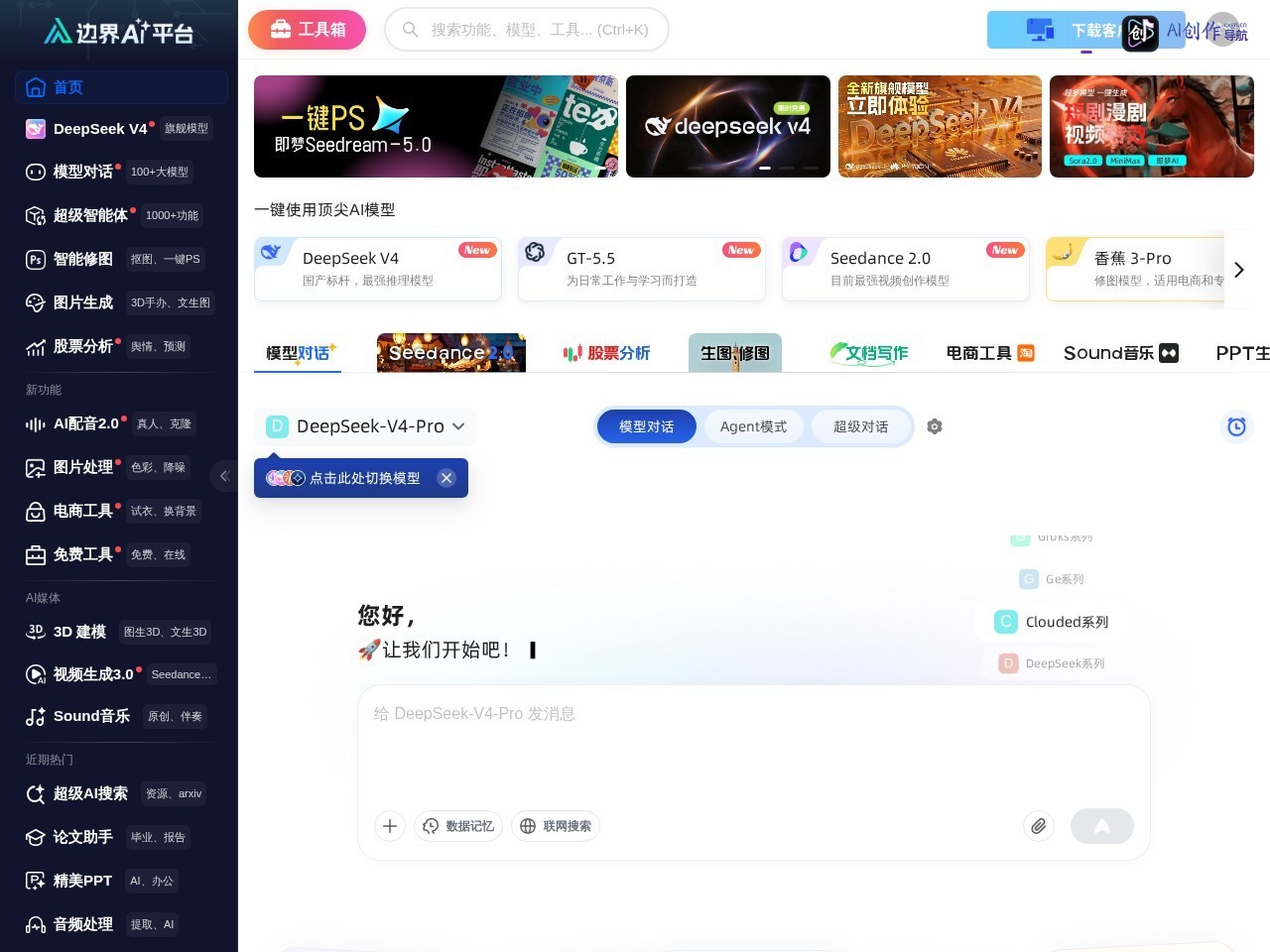
Task: Open 免费工具 sidebar entry
Action: [x=121, y=554]
